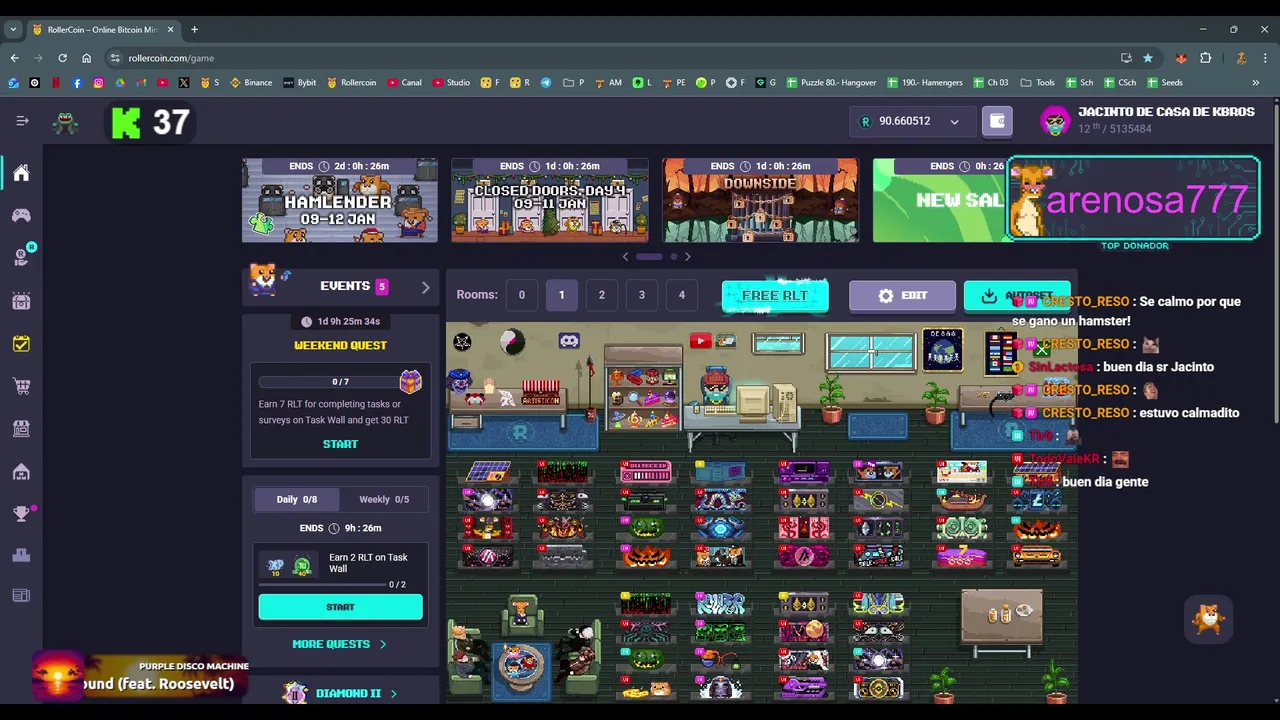Click the cyan START daily quest button
Screen dimensions: 1280x720
340,607
